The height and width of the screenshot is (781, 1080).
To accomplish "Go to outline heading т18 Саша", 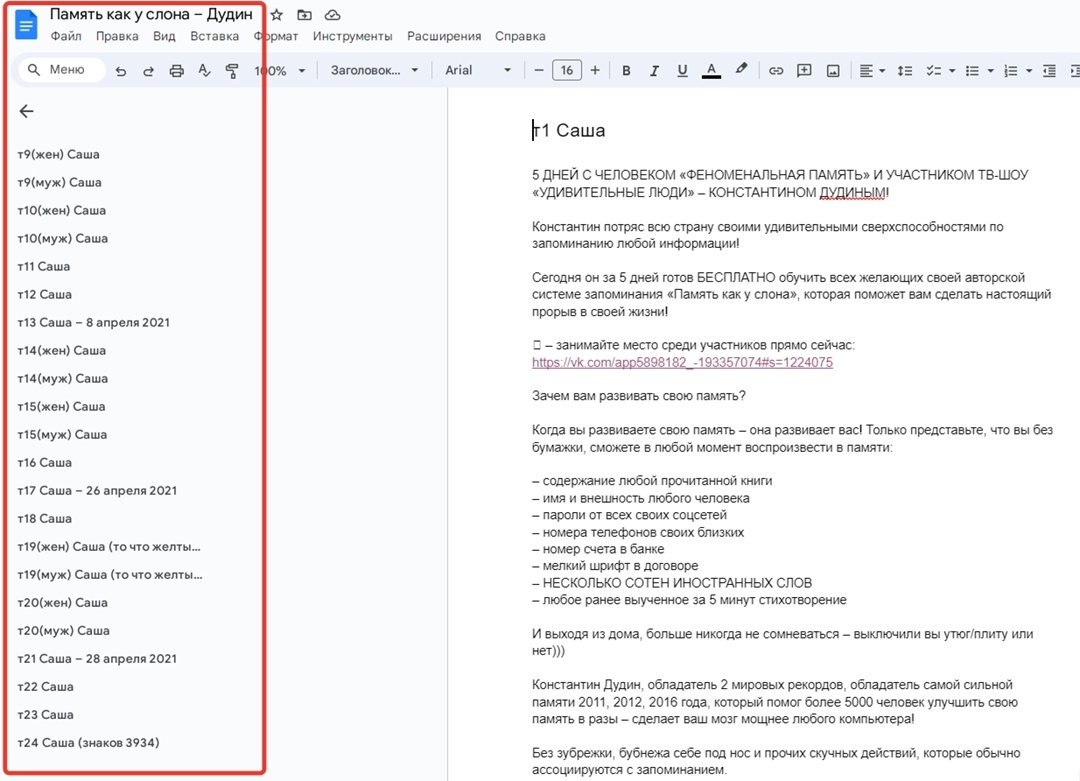I will point(45,519).
